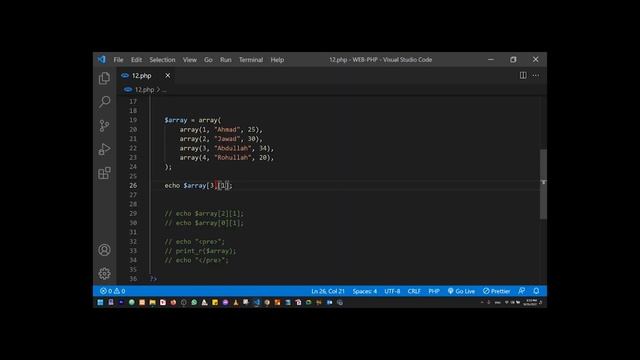Open errors and warnings count in status bar
Viewport: 640px width, 360px height.
pos(113,291)
